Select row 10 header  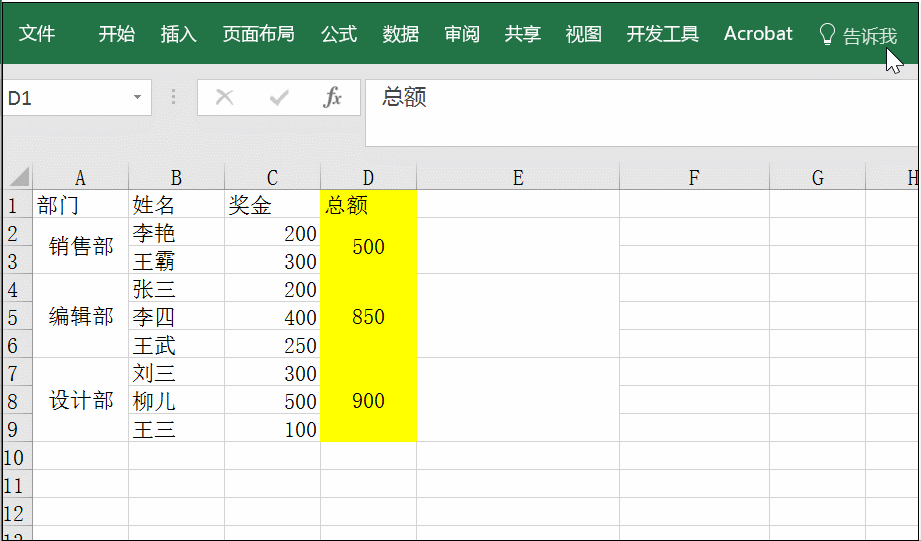18,456
